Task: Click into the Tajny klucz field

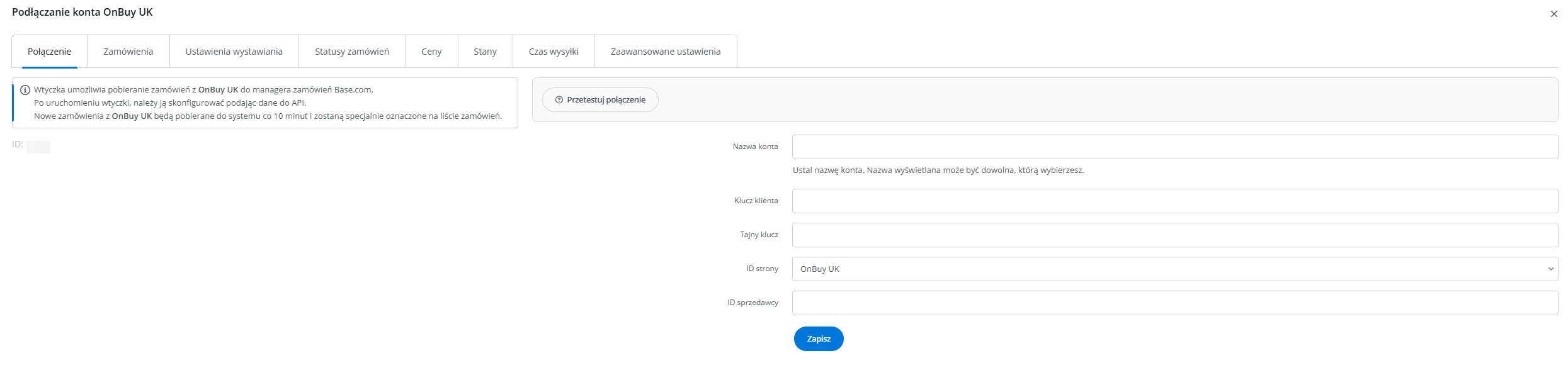Action: click(1174, 235)
